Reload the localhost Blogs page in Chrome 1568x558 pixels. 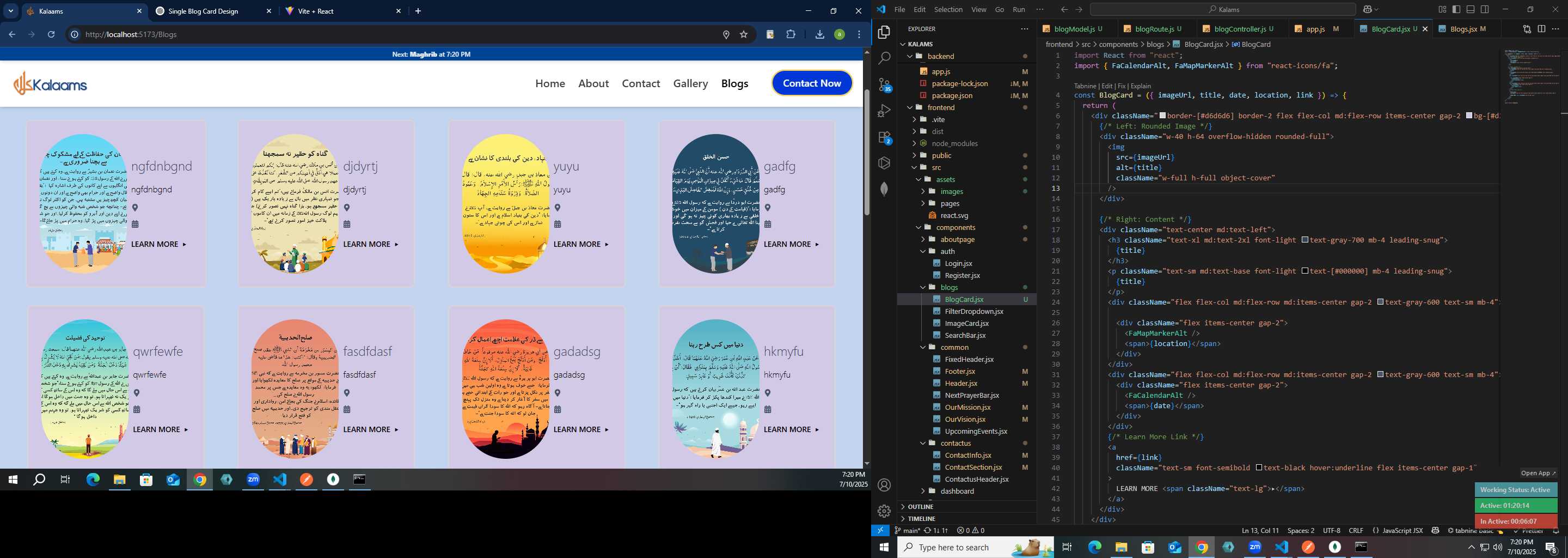(51, 34)
